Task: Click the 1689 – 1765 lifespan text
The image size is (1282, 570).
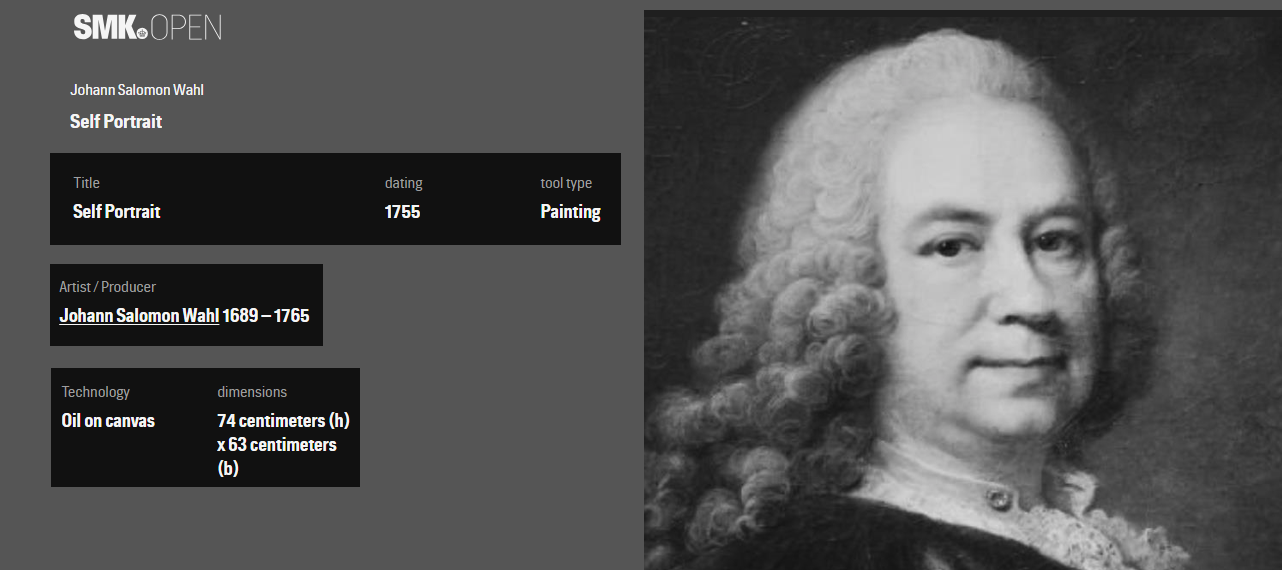Action: click(x=266, y=315)
